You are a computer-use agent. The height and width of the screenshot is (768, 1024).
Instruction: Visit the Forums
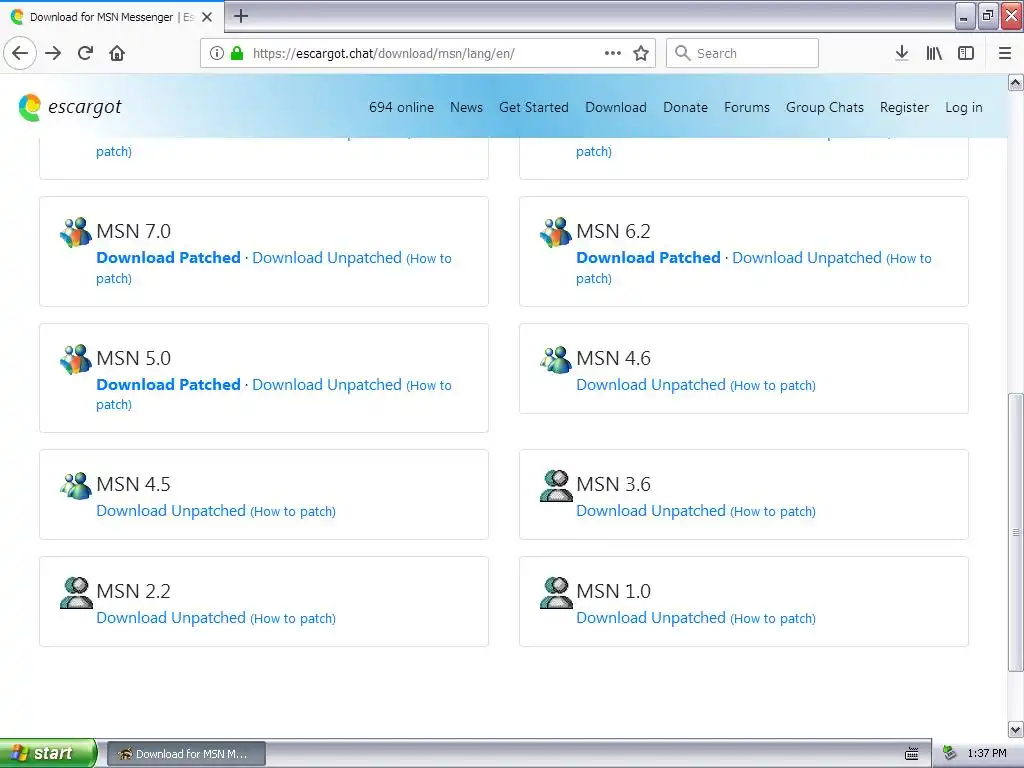pos(746,107)
